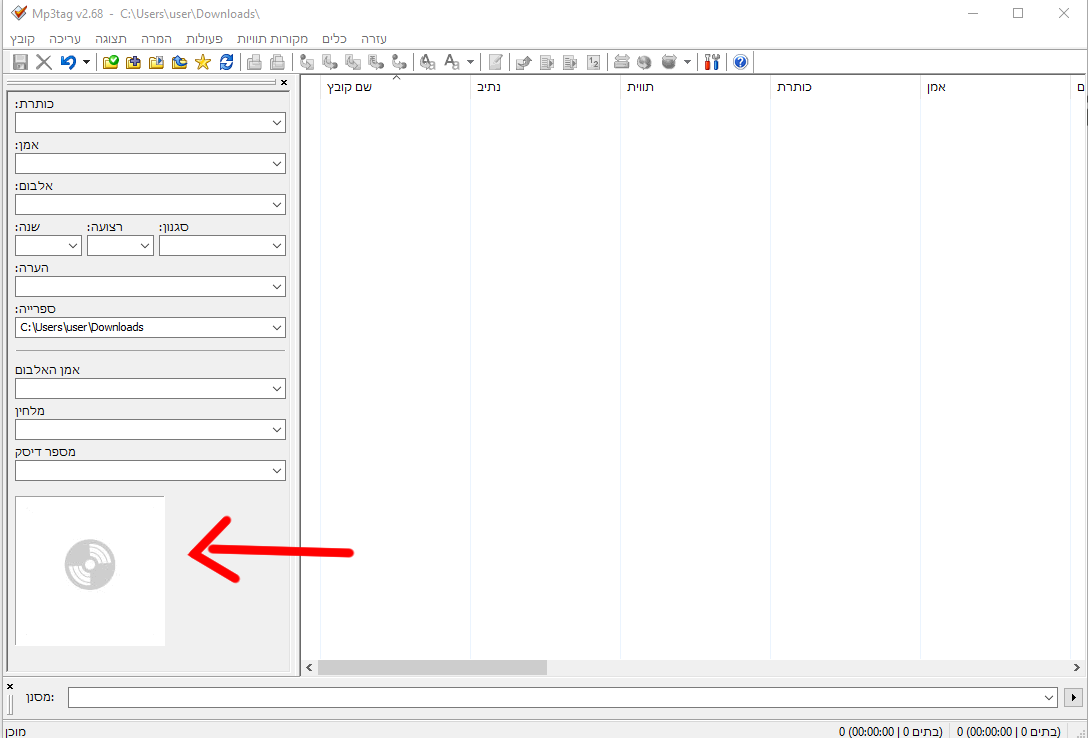Screen dimensions: 1088x738
Task: Expand the רצועה dropdown
Action: click(x=146, y=246)
